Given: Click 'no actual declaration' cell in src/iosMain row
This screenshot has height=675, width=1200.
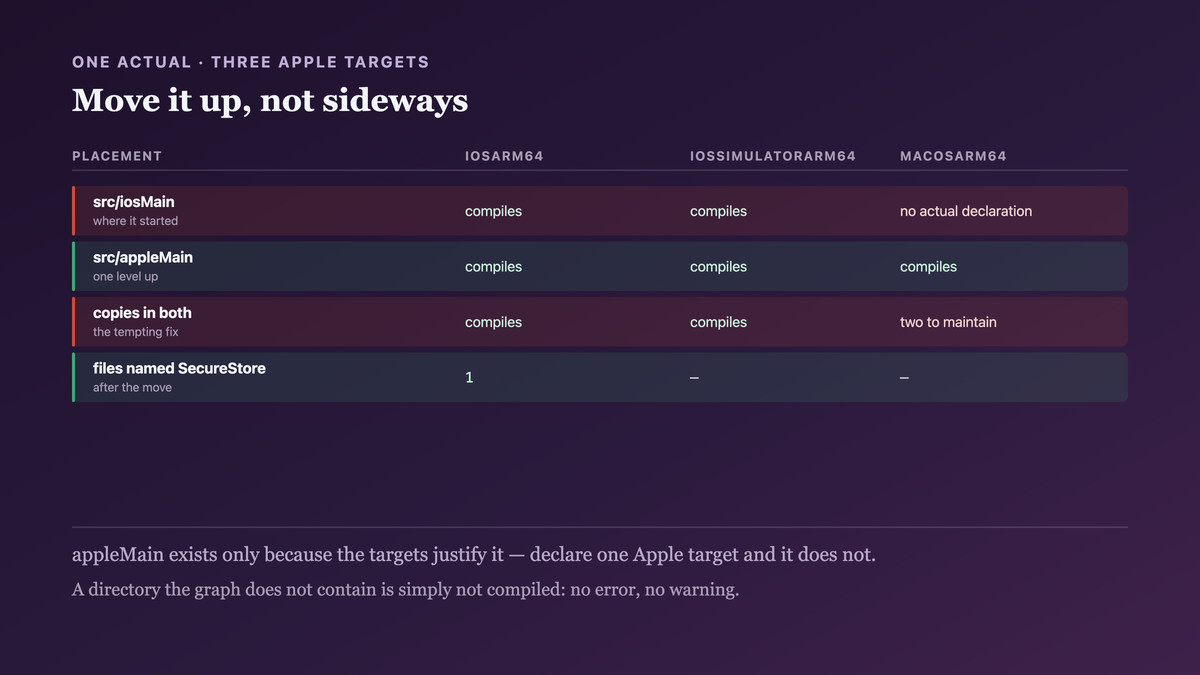Looking at the screenshot, I should [x=966, y=211].
